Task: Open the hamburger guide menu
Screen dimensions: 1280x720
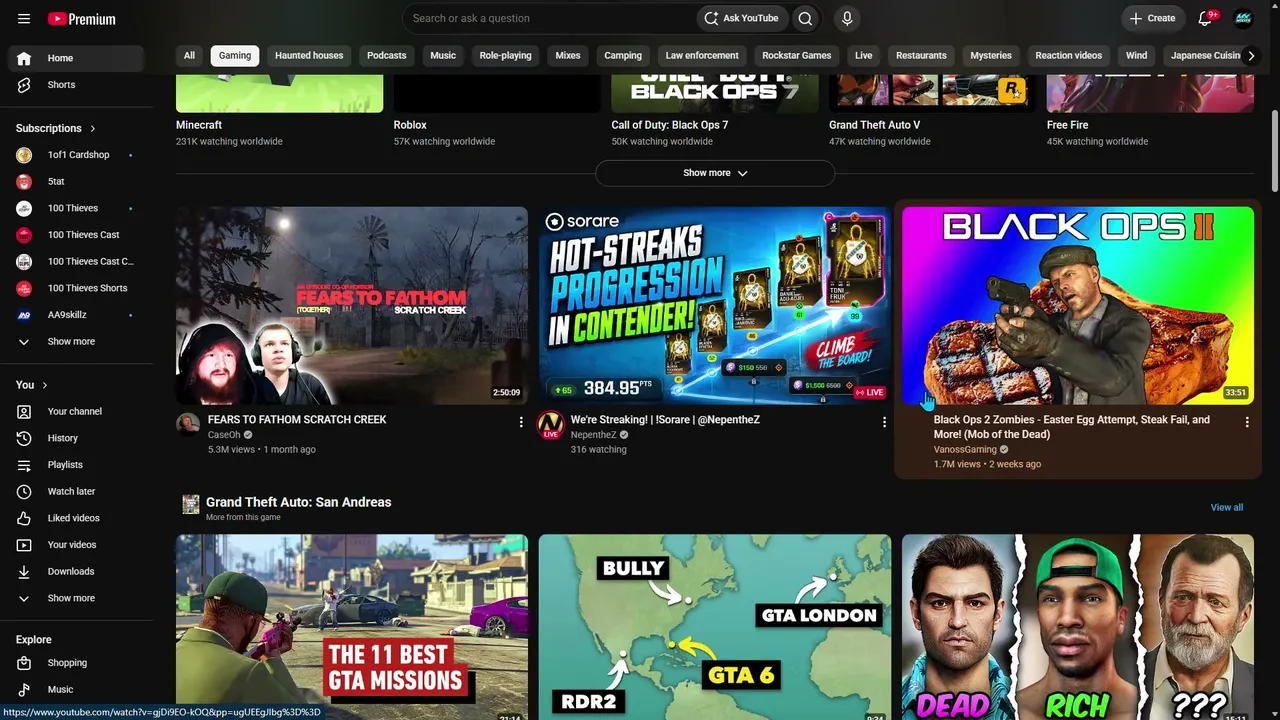Action: coord(24,18)
